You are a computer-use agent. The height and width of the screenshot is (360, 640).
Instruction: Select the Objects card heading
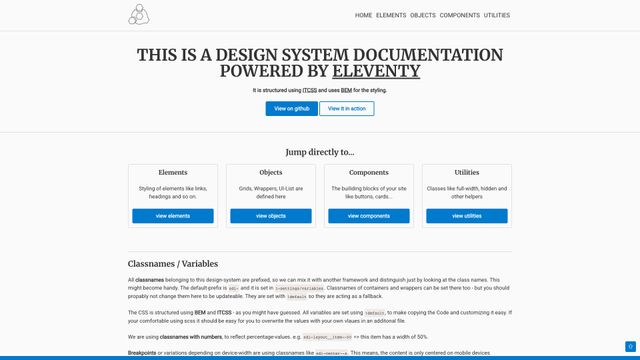pos(271,172)
